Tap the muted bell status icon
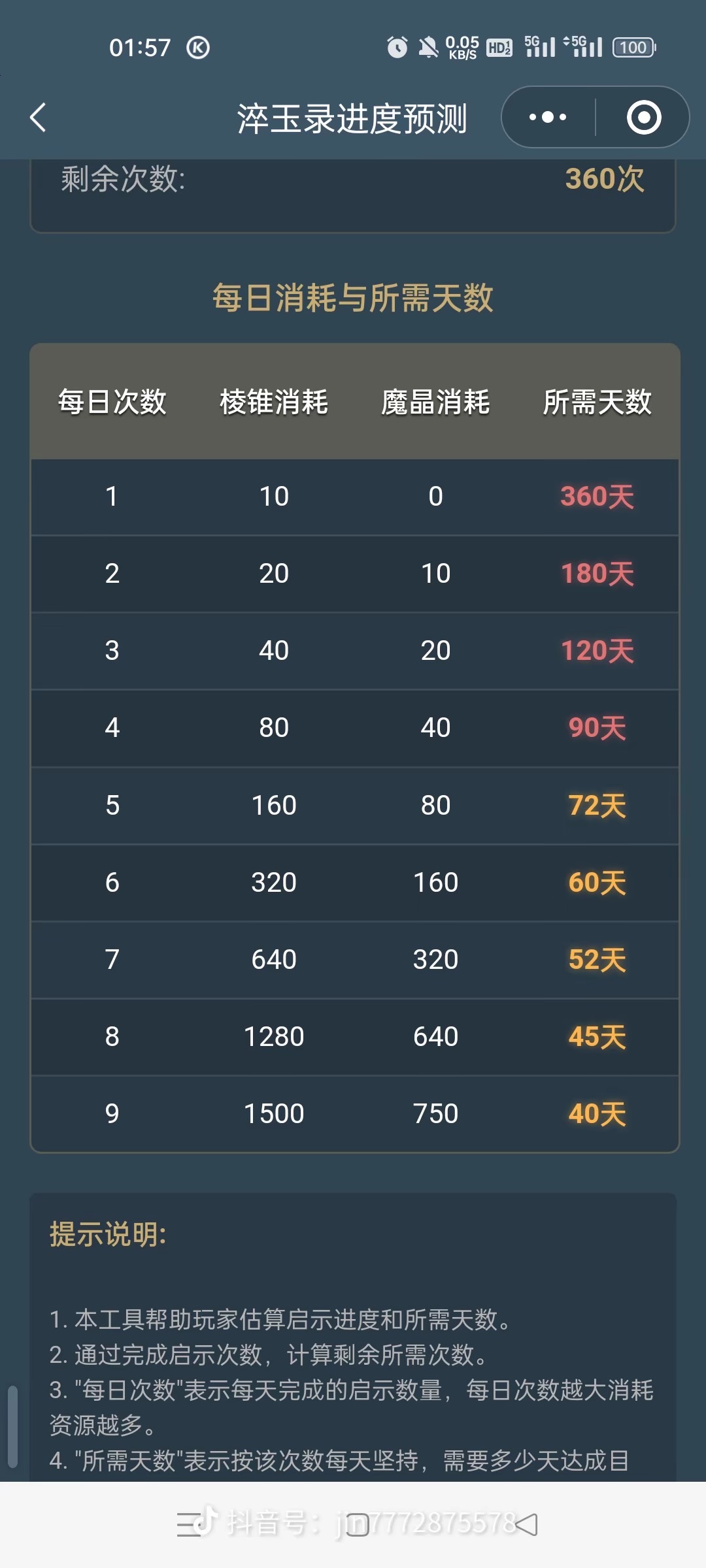The width and height of the screenshot is (706, 1568). click(428, 47)
